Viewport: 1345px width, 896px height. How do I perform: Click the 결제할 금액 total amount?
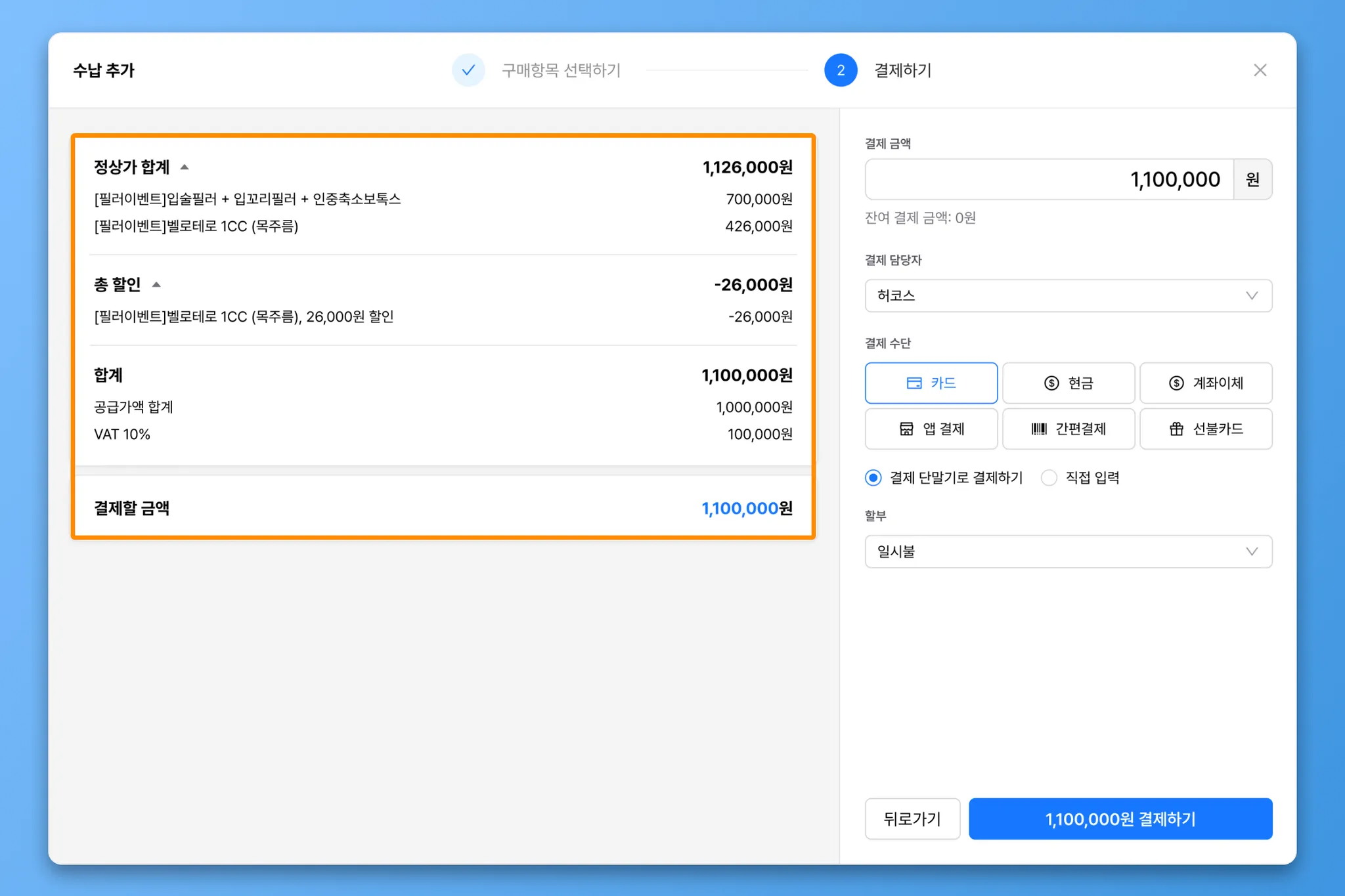[x=747, y=508]
